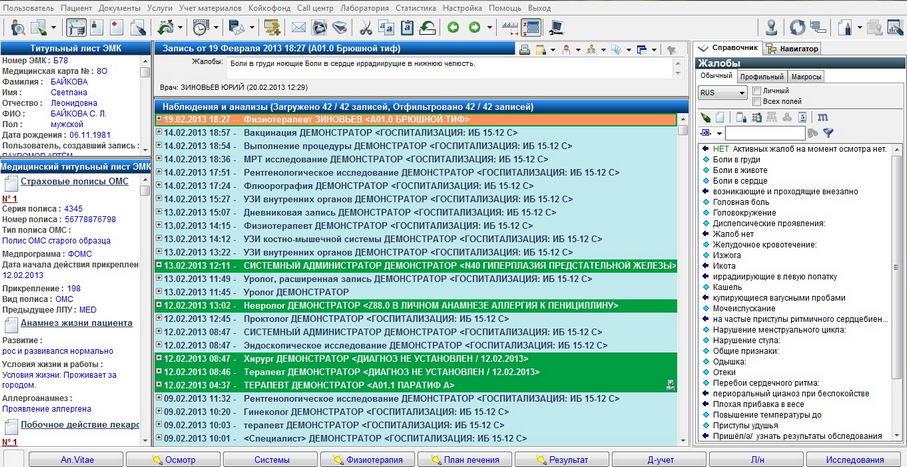Click the server tree icon at top-right
Viewport: 907px width, 467px height.
[817, 27]
